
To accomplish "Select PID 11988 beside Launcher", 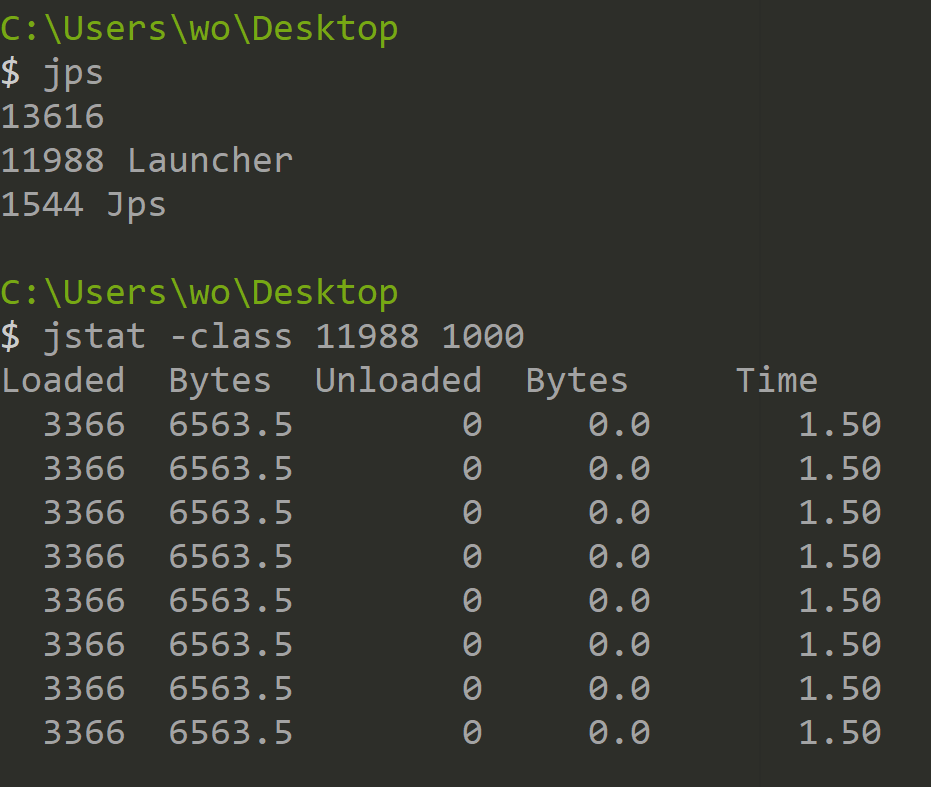I will click(52, 161).
